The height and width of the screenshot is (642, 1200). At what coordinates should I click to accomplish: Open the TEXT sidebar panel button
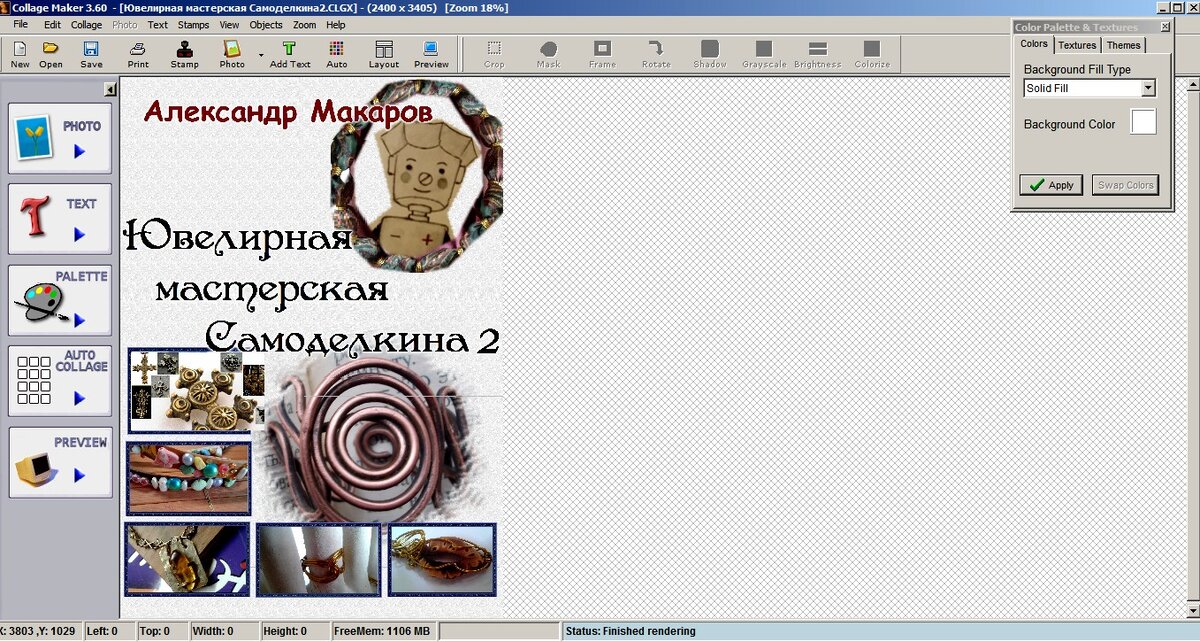pos(60,219)
